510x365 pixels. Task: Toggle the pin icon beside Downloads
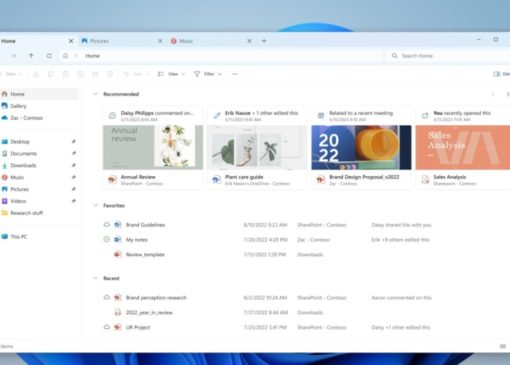click(74, 165)
